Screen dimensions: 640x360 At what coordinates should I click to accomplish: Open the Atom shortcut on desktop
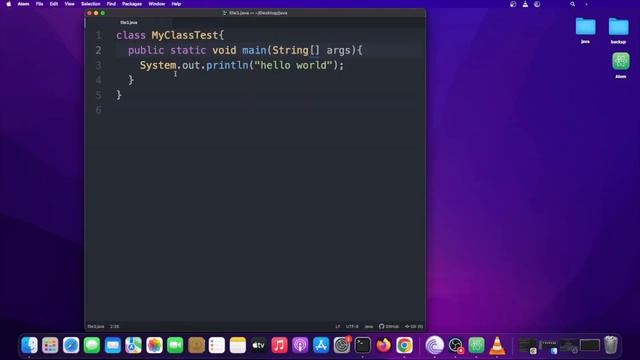(620, 65)
